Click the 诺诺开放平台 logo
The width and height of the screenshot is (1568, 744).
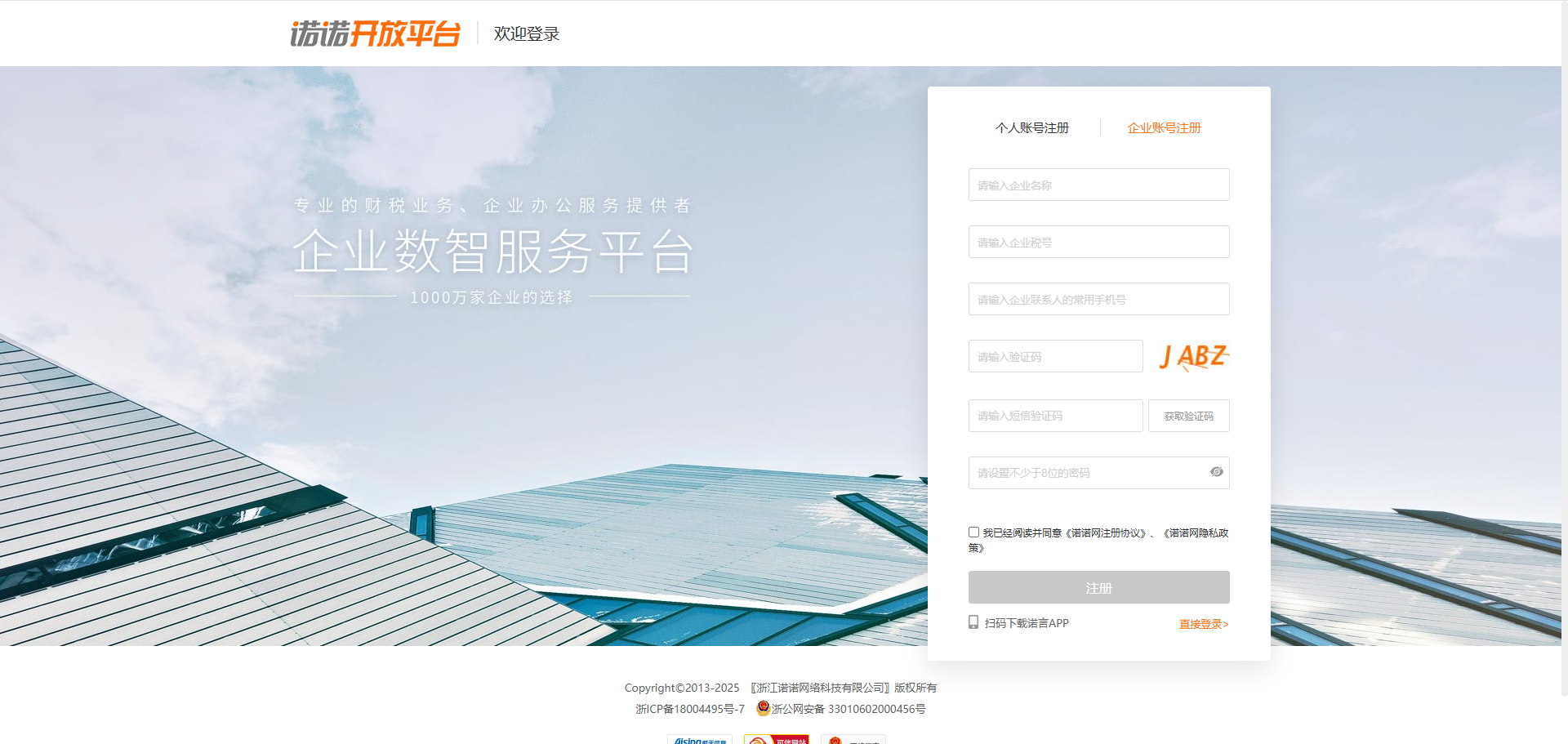click(375, 33)
